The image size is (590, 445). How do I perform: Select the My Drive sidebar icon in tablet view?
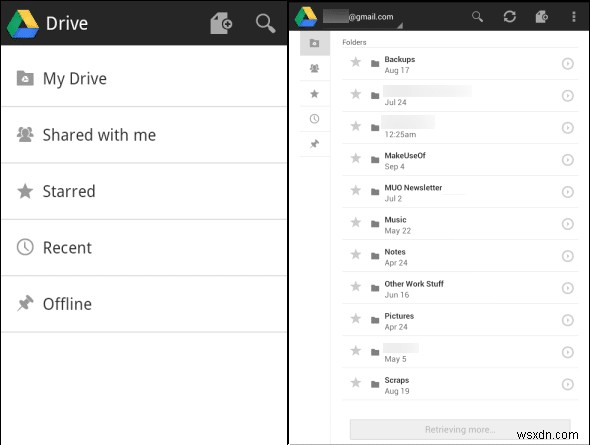coord(315,43)
